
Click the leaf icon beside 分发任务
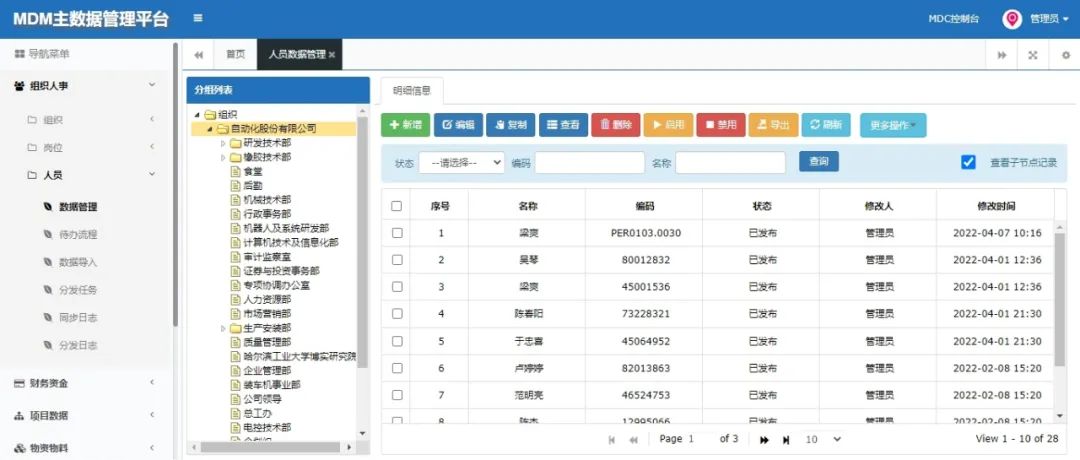(x=48, y=290)
